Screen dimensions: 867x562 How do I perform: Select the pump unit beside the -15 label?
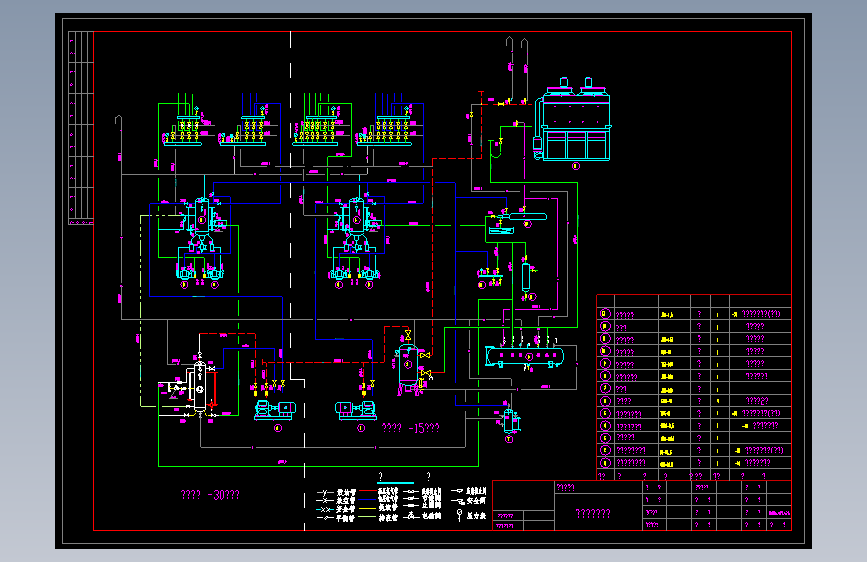click(x=356, y=410)
